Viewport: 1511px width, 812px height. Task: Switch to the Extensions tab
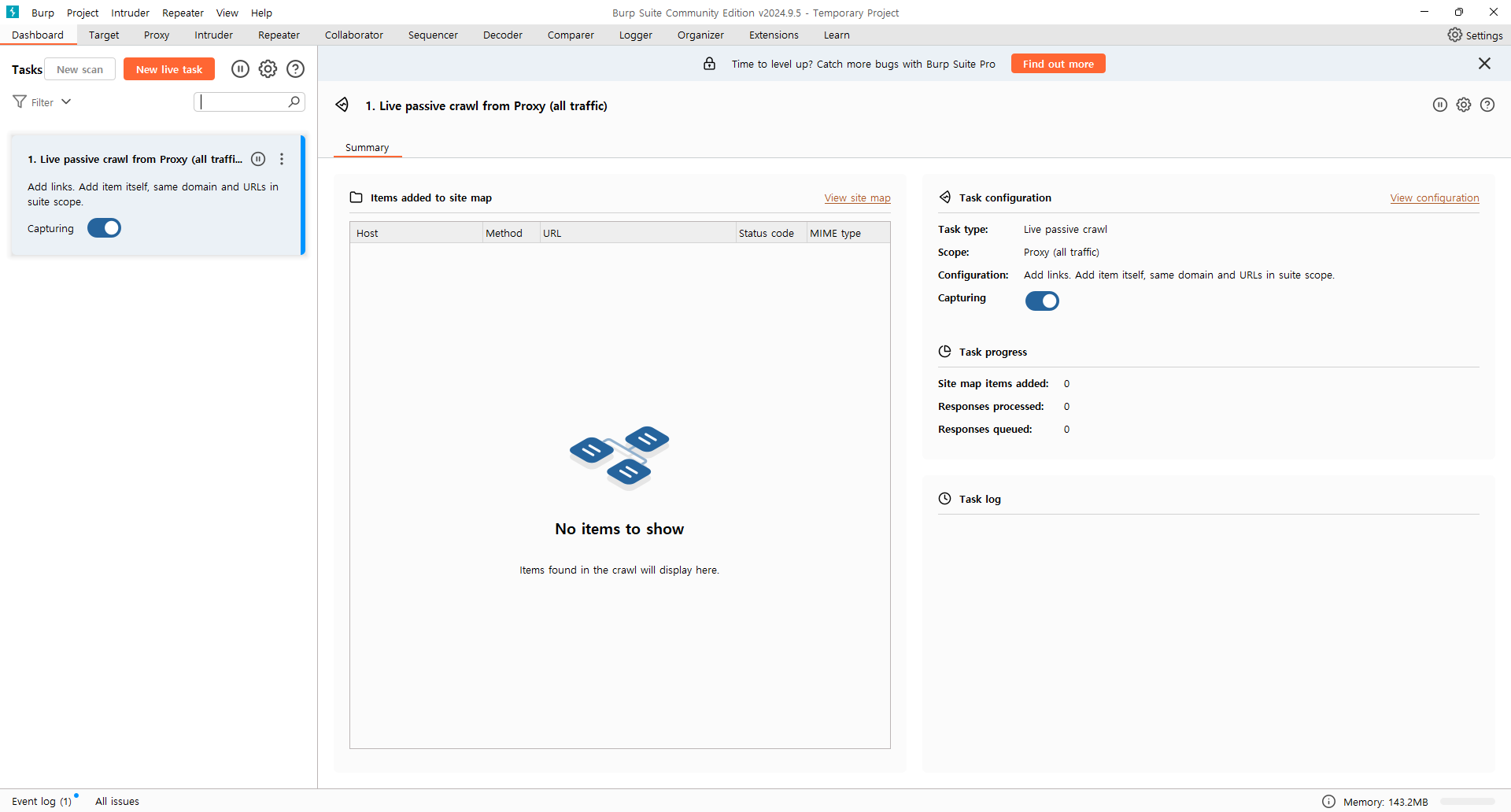[774, 35]
